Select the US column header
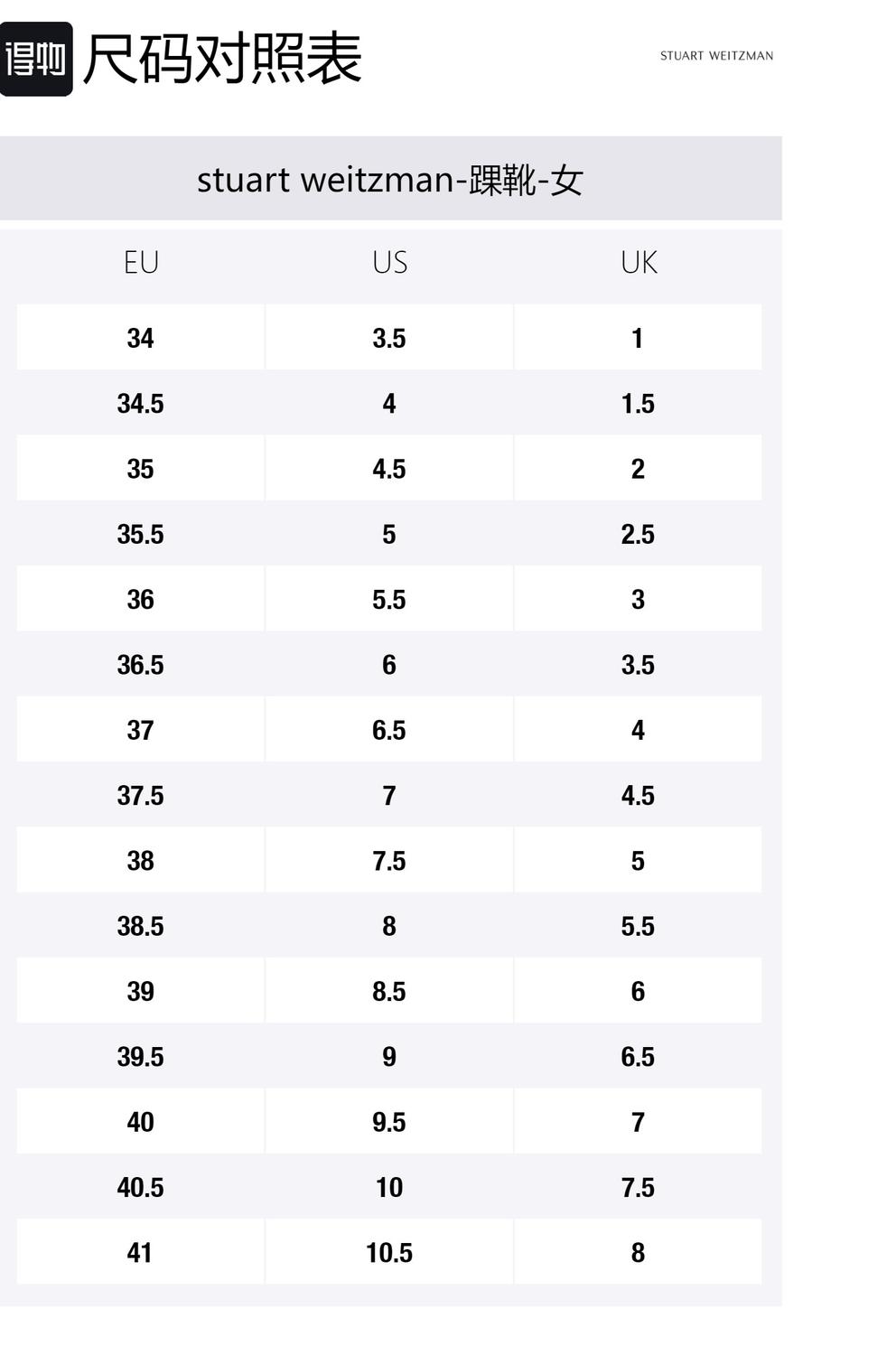The image size is (896, 1355). 389,263
